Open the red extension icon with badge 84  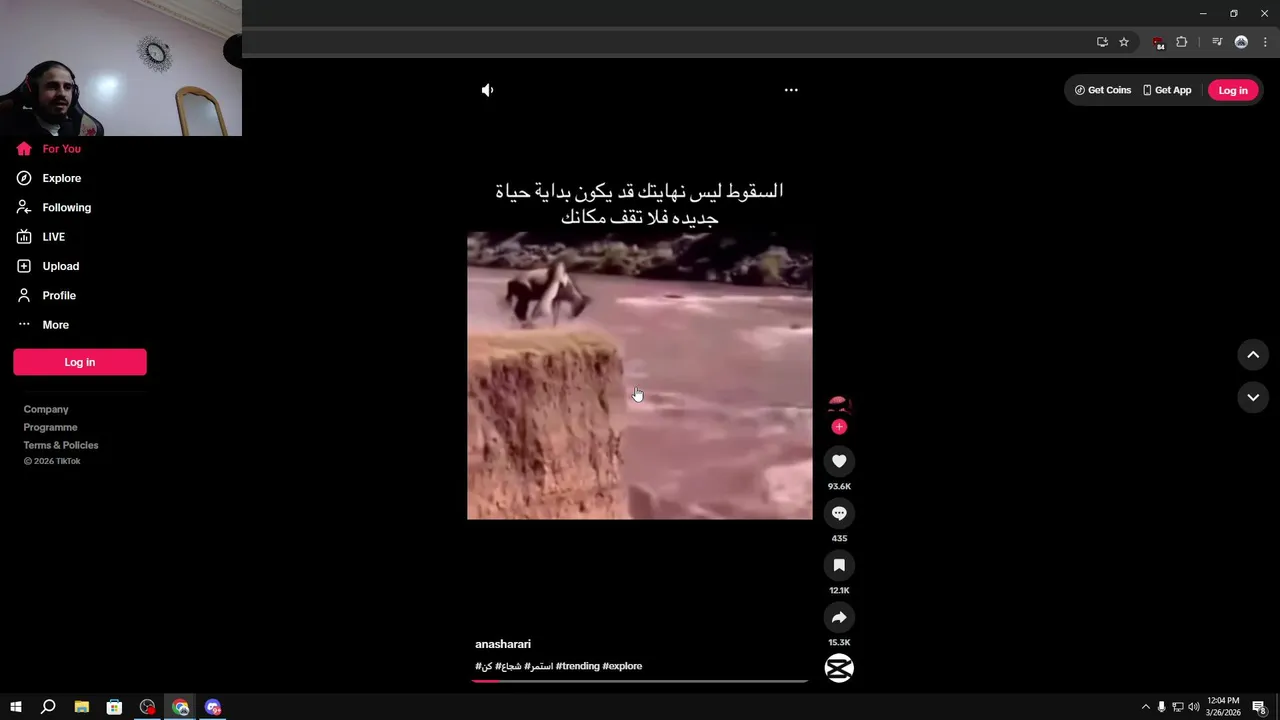coord(1158,43)
